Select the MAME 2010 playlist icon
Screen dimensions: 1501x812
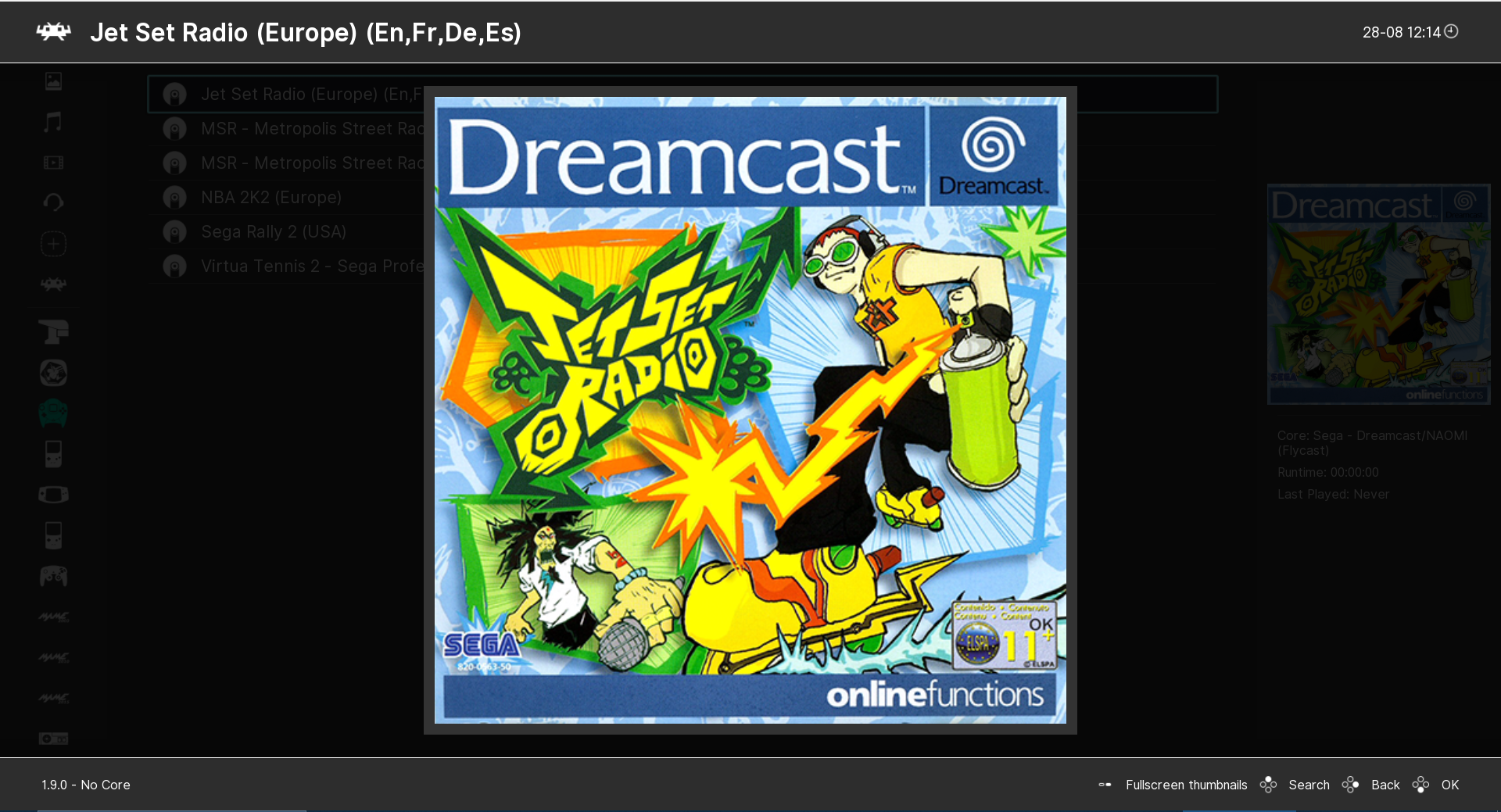point(53,657)
